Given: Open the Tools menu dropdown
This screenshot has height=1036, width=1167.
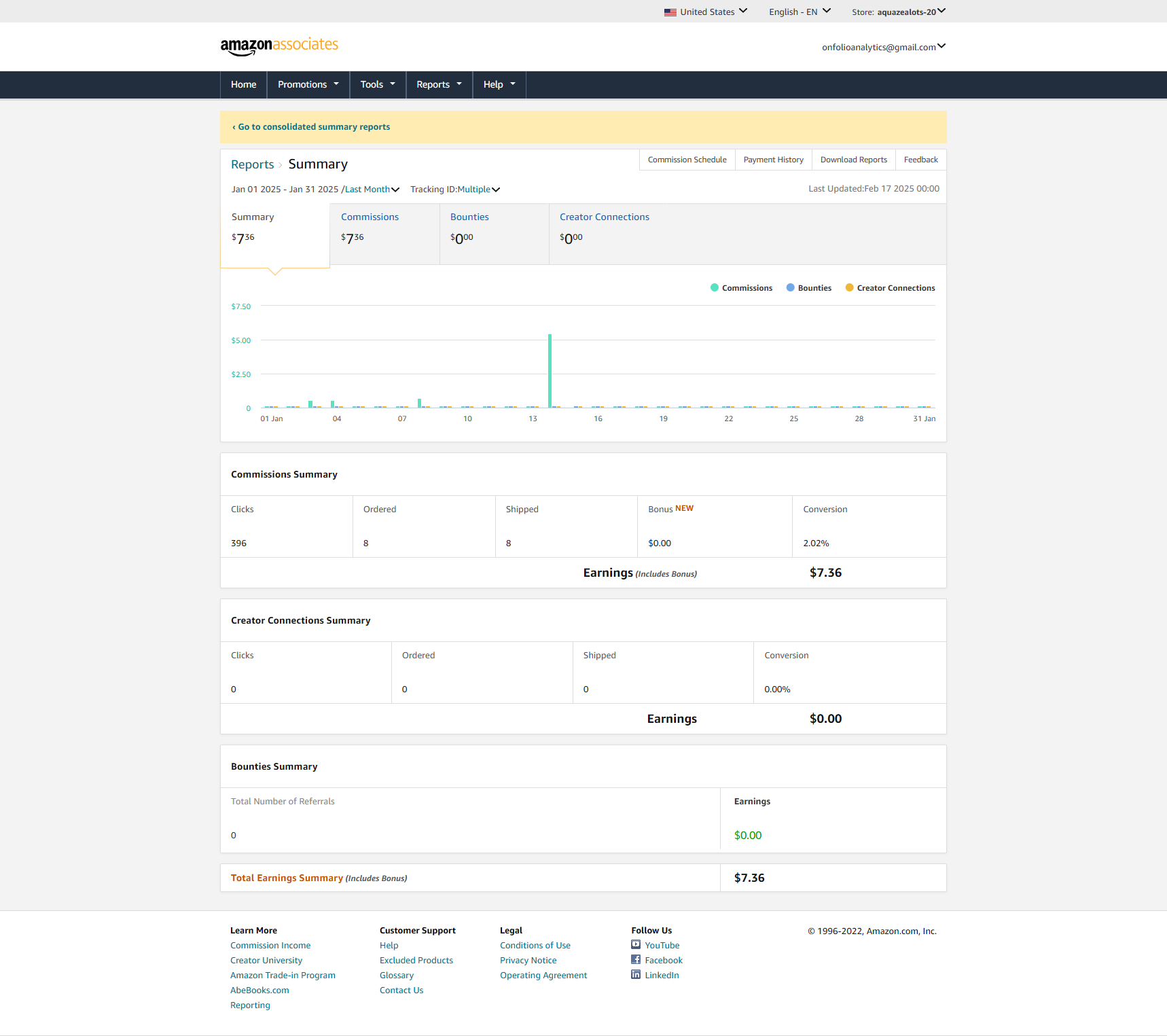Looking at the screenshot, I should (x=378, y=85).
